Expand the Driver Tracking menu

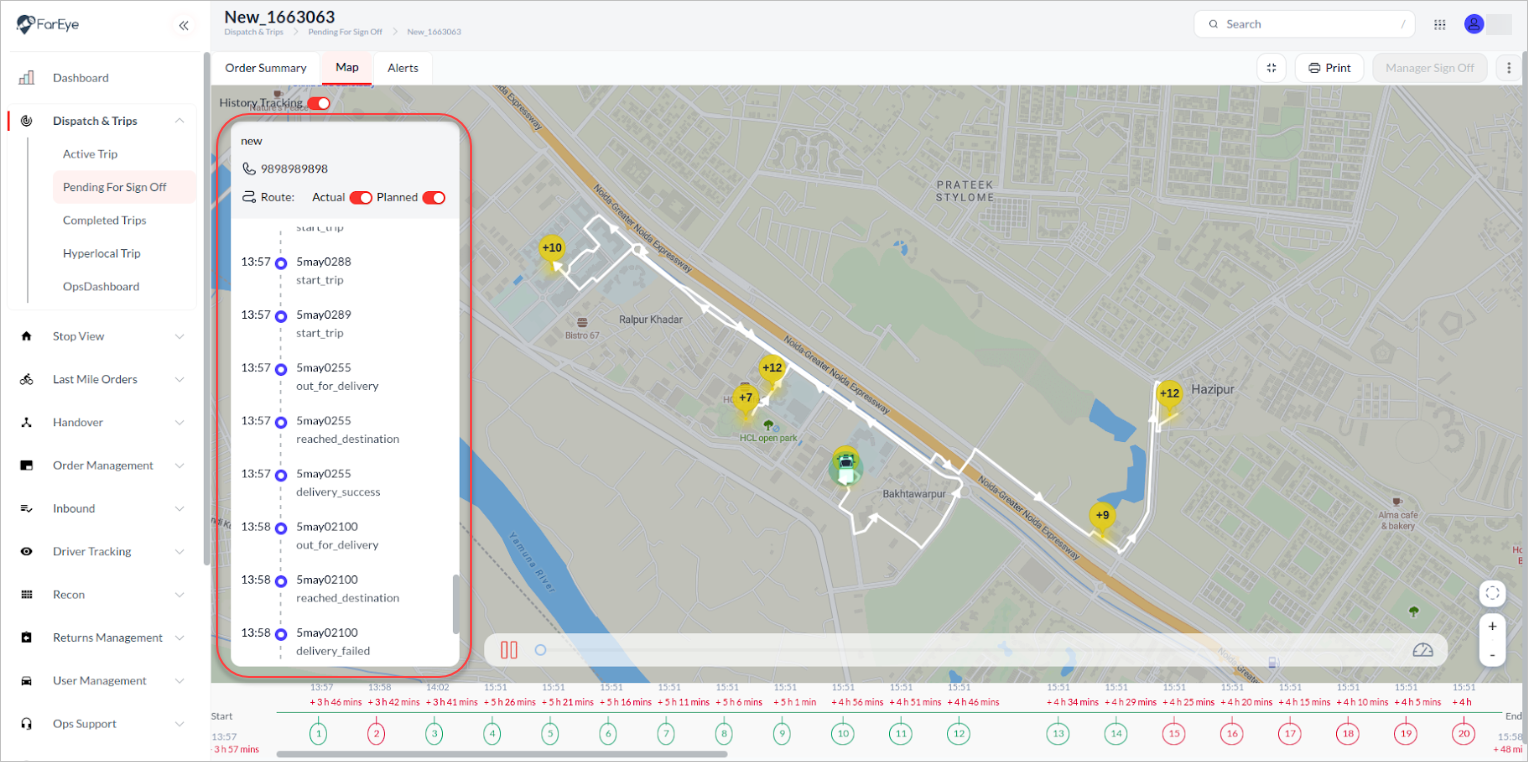180,551
